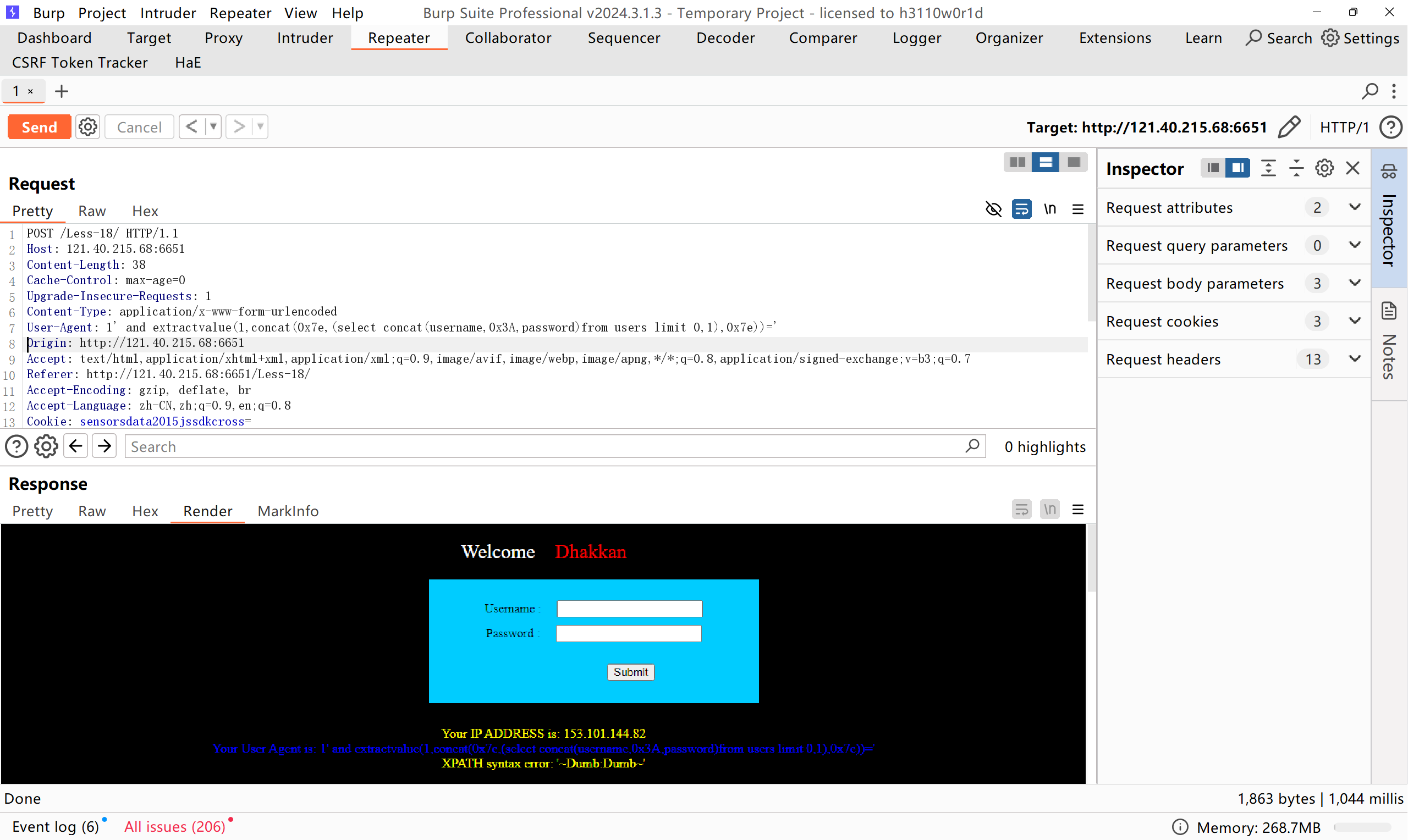Open response editor hamburger menu

tap(1078, 510)
